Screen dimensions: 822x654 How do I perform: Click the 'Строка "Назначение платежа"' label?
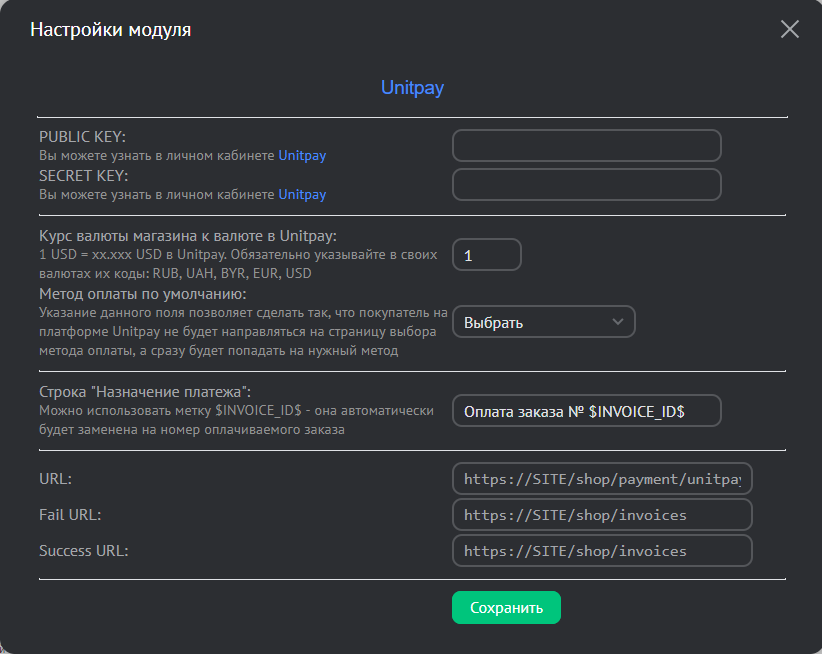point(144,391)
